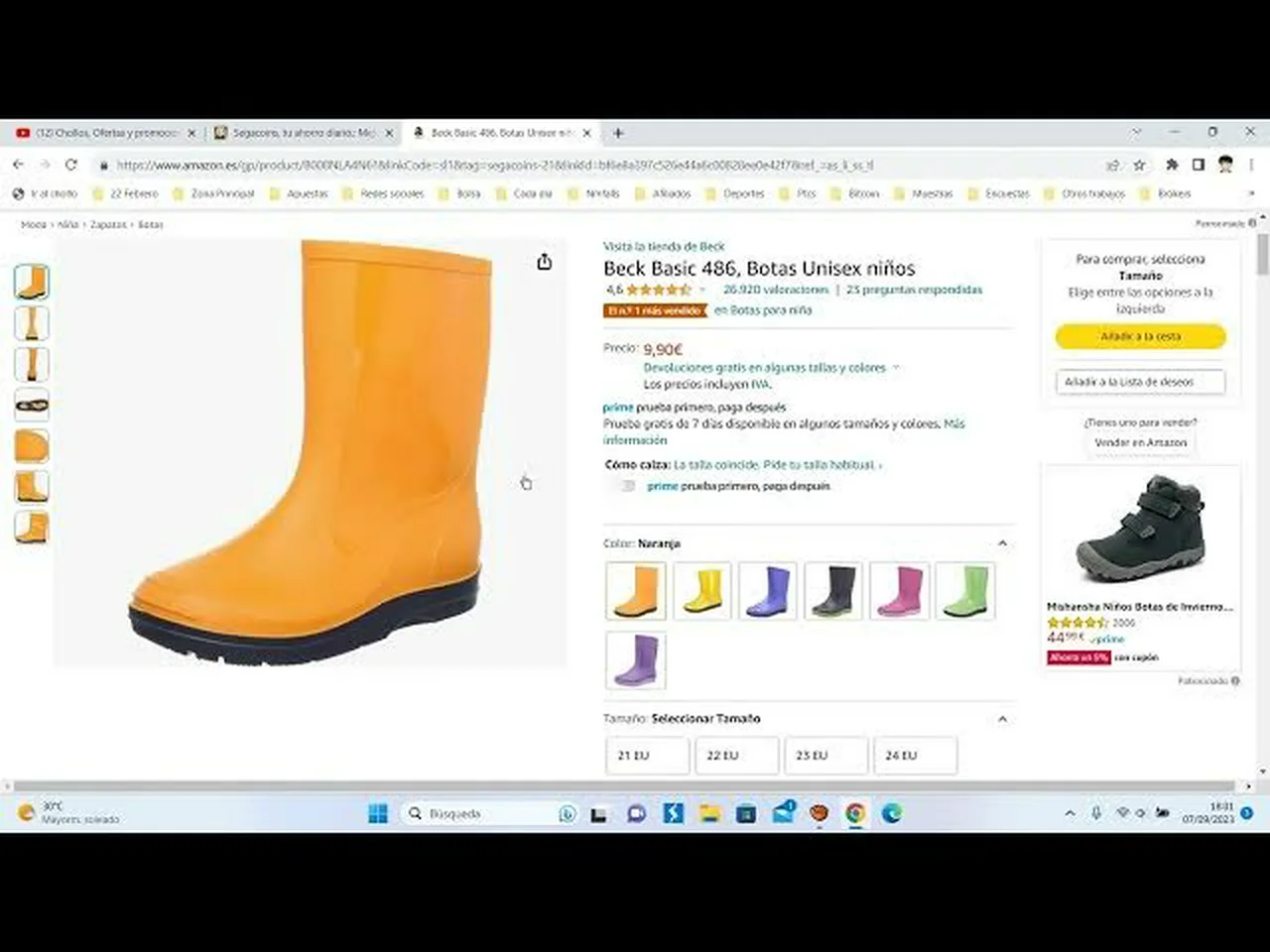Select the Naranja orange boot color
1270x952 pixels.
[x=636, y=591]
